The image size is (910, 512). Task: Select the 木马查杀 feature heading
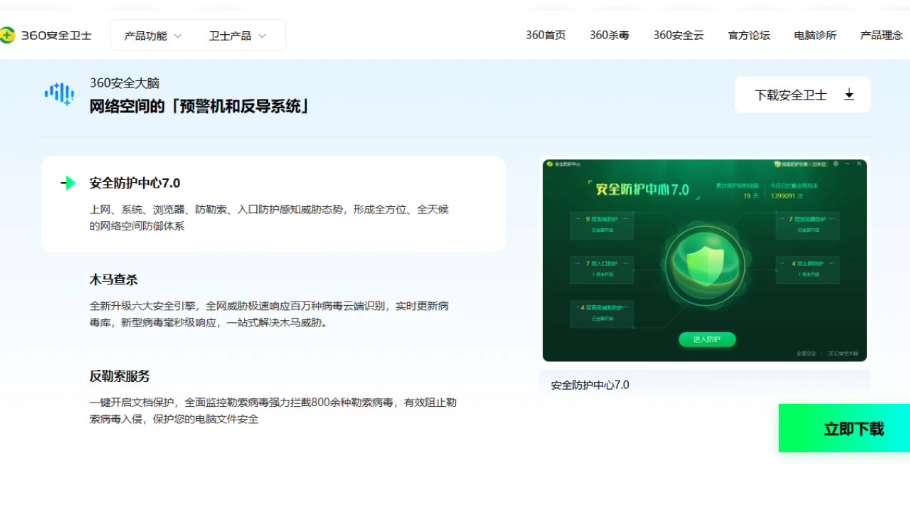coord(113,279)
